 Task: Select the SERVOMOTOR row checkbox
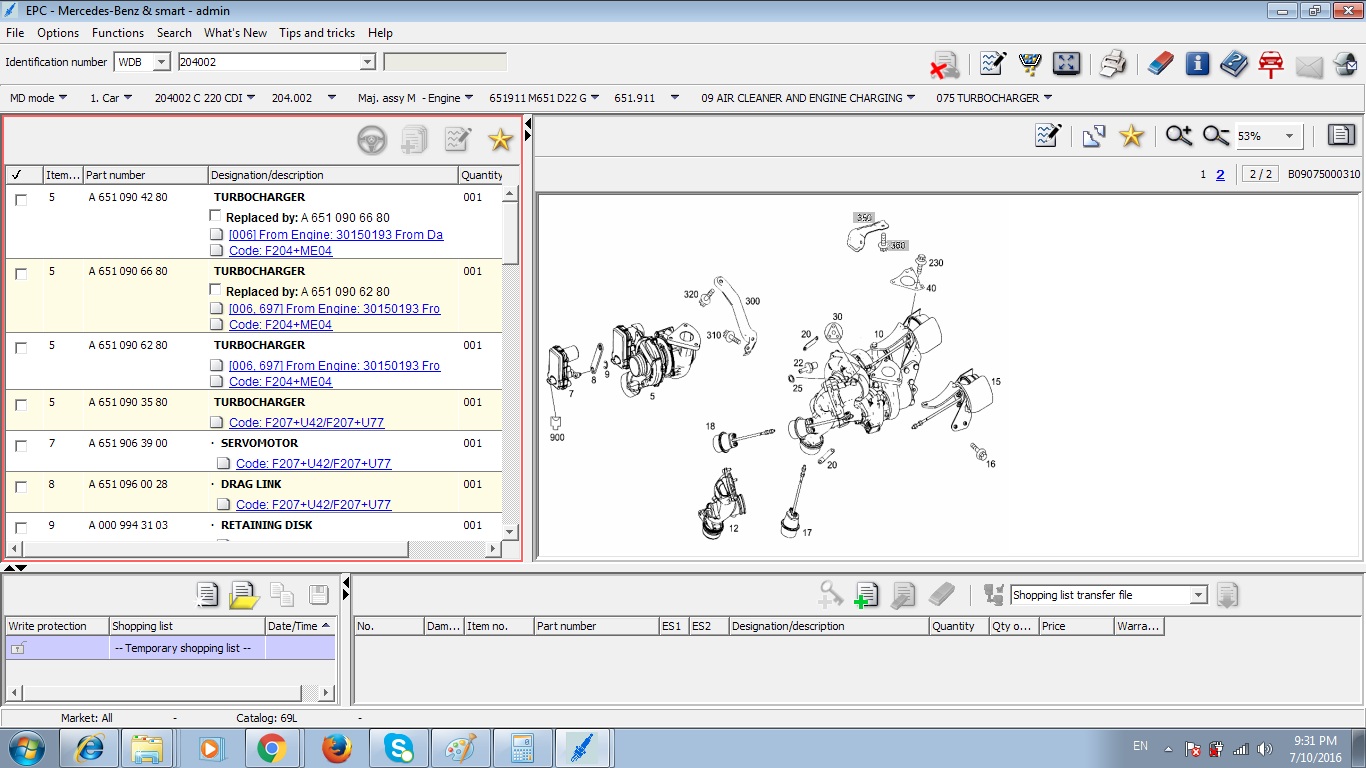(21, 446)
